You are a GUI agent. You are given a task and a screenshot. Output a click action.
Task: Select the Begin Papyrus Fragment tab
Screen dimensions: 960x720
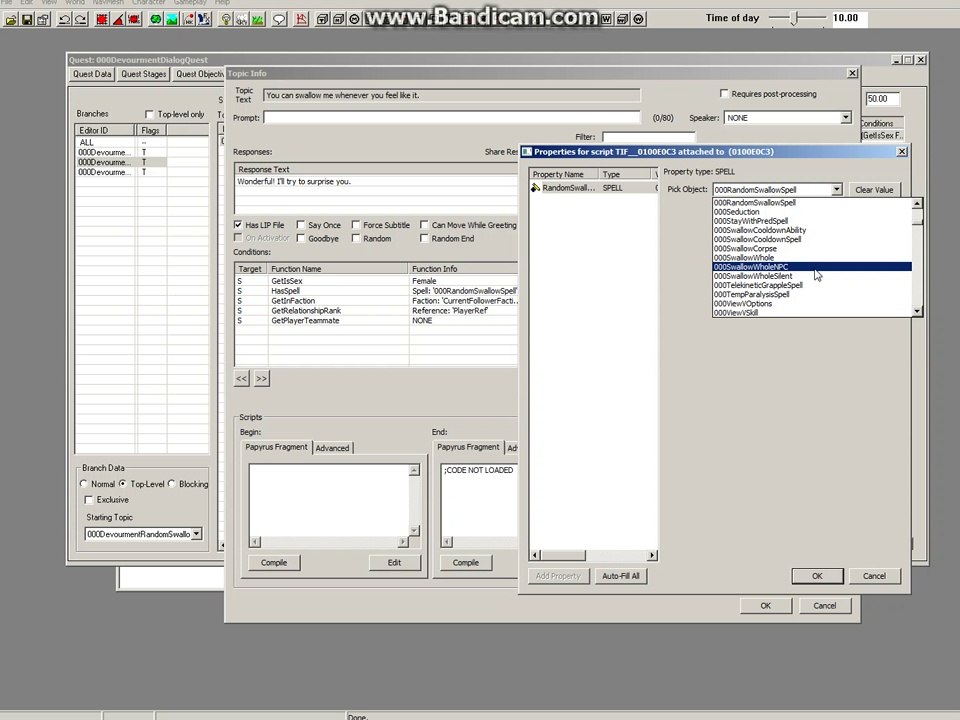(276, 447)
